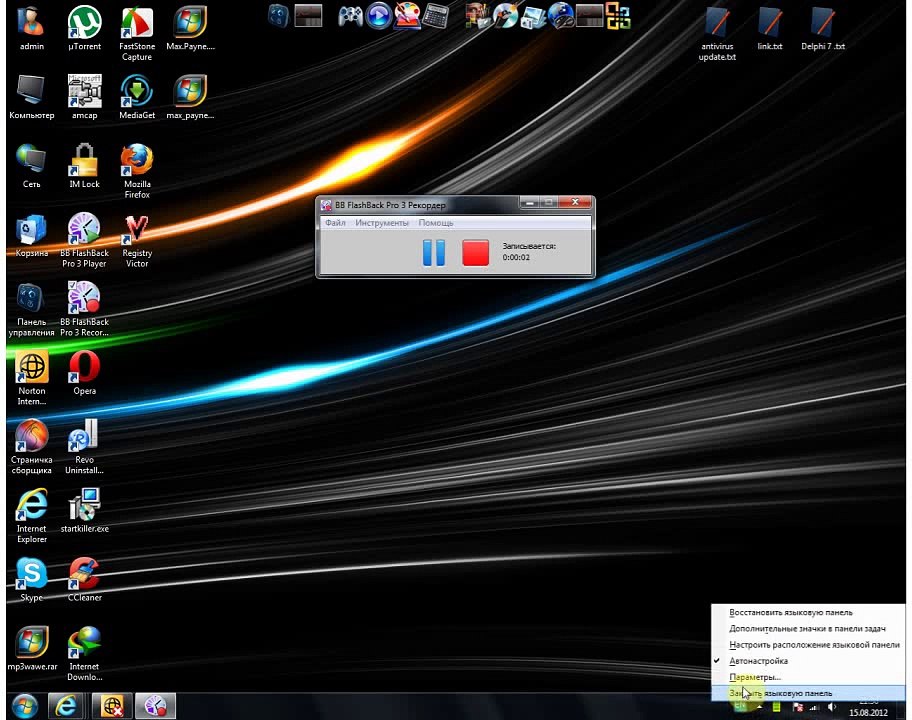
Task: Select the CCleaner desktop icon
Action: click(84, 579)
